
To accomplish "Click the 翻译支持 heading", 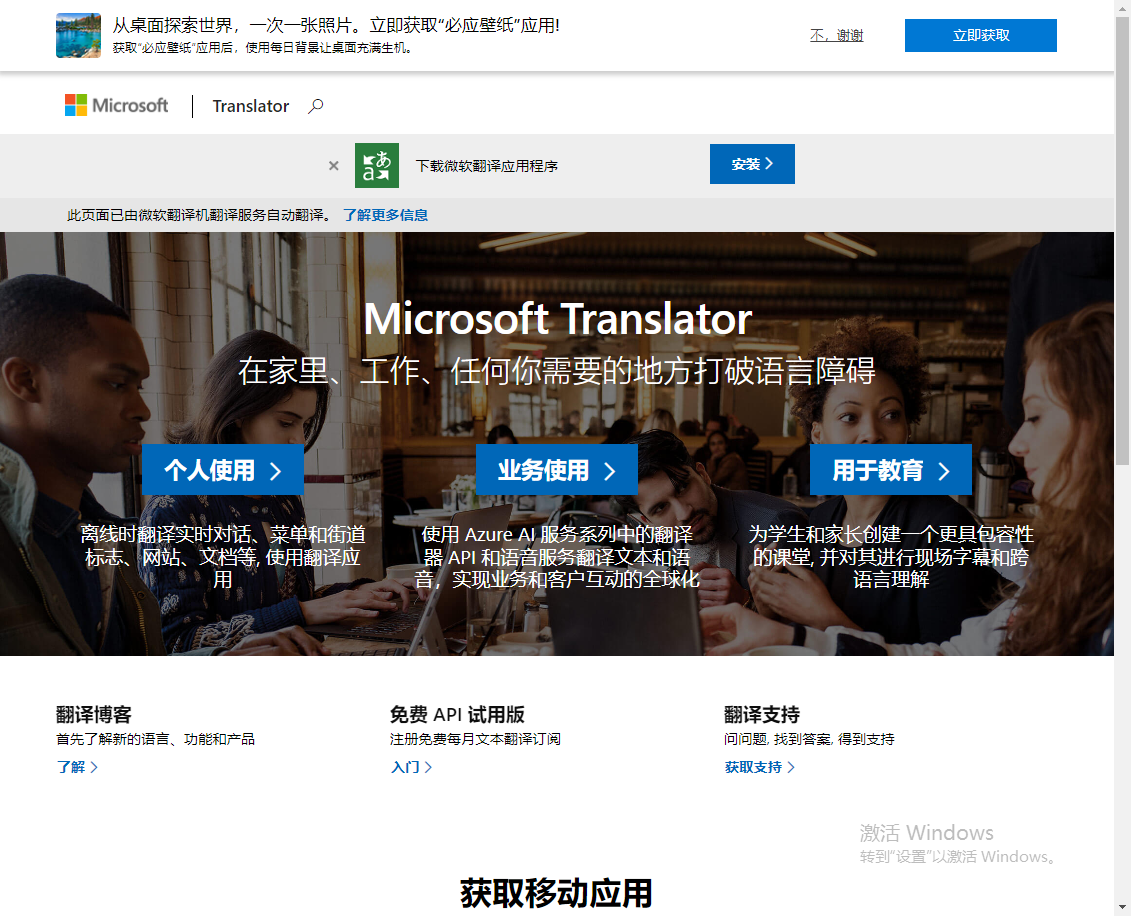I will [762, 714].
